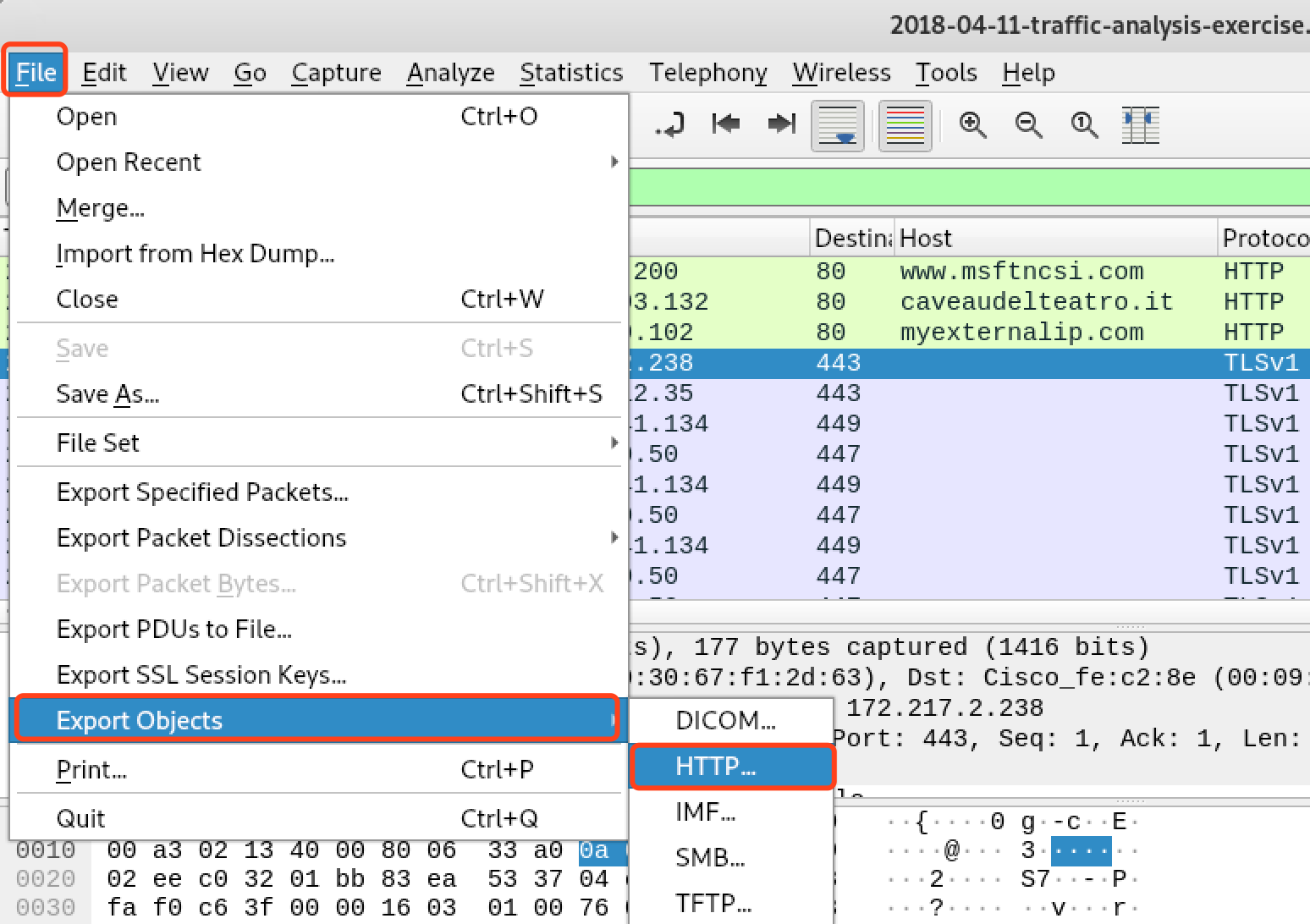The image size is (1310, 924).
Task: Open the File menu
Action: (x=36, y=72)
